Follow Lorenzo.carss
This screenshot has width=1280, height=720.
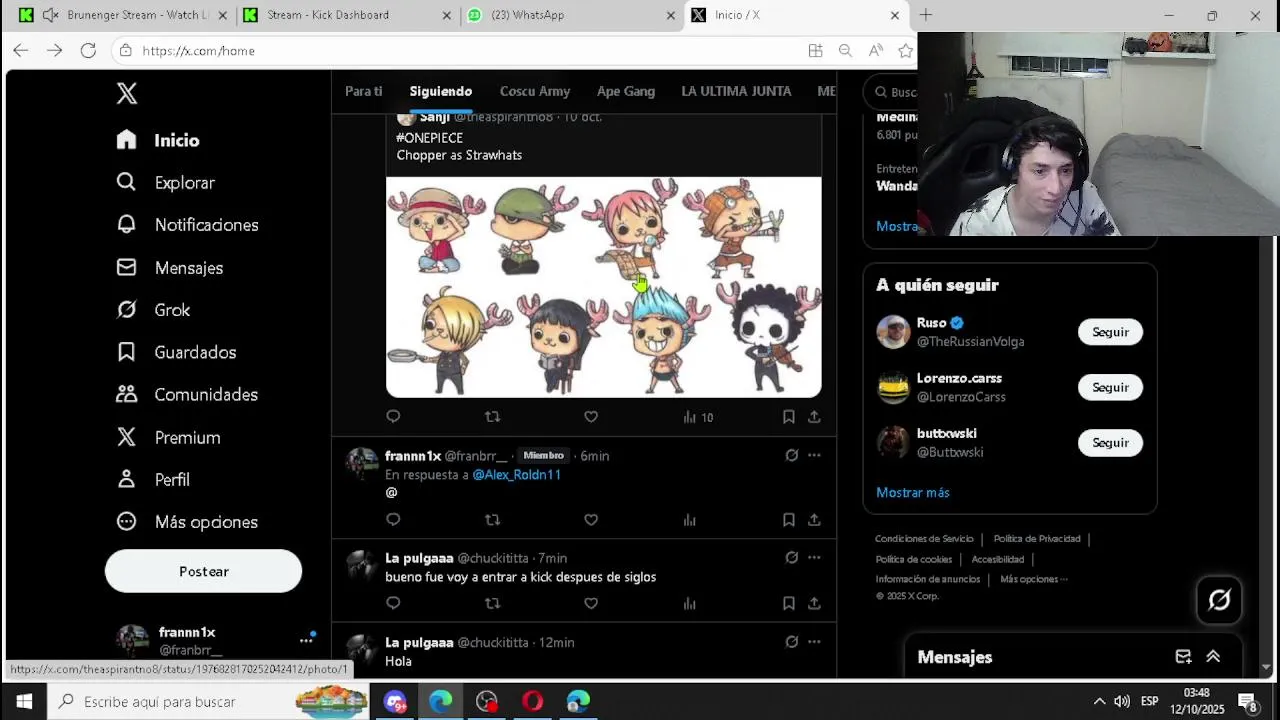coord(1110,387)
